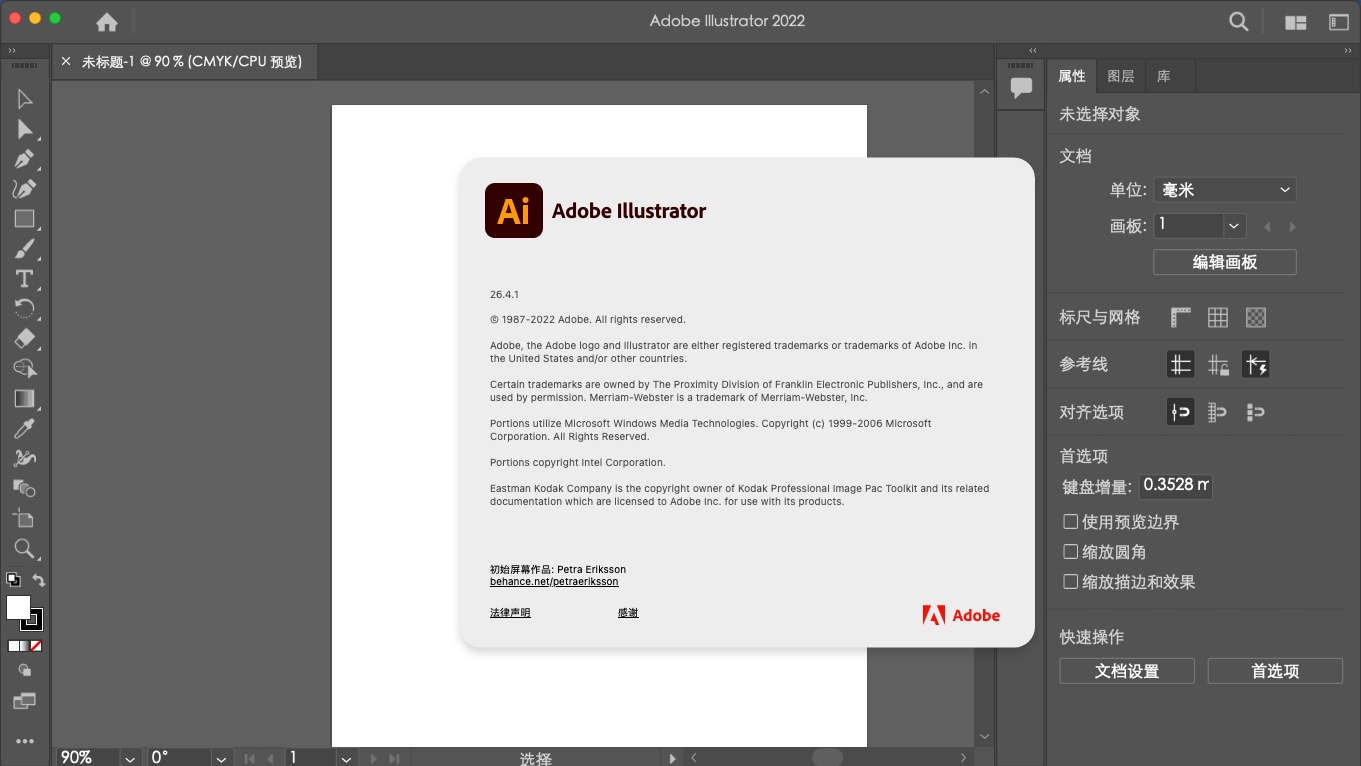This screenshot has height=766, width=1361.
Task: Open the drawing mode options
Action: tap(25, 671)
